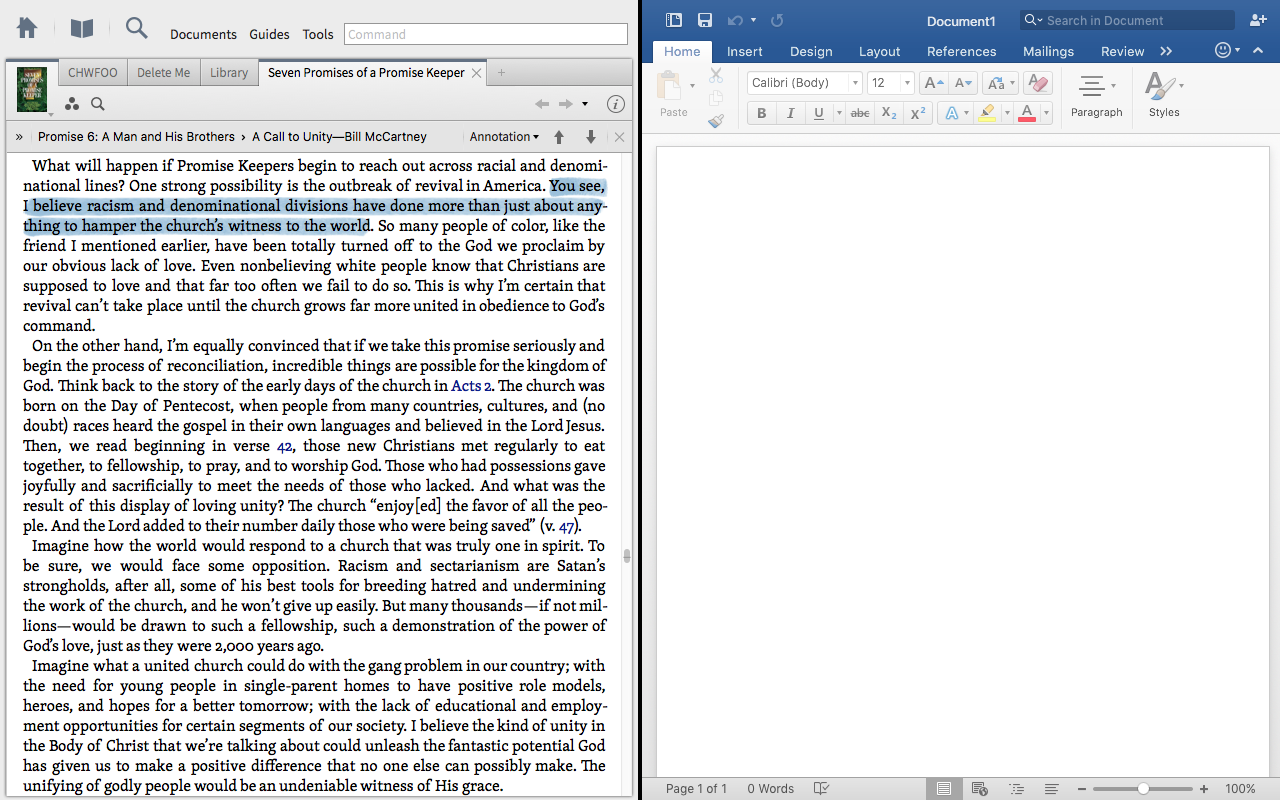This screenshot has width=1280, height=800.
Task: Decrease font size with the smaller A button
Action: (x=963, y=83)
